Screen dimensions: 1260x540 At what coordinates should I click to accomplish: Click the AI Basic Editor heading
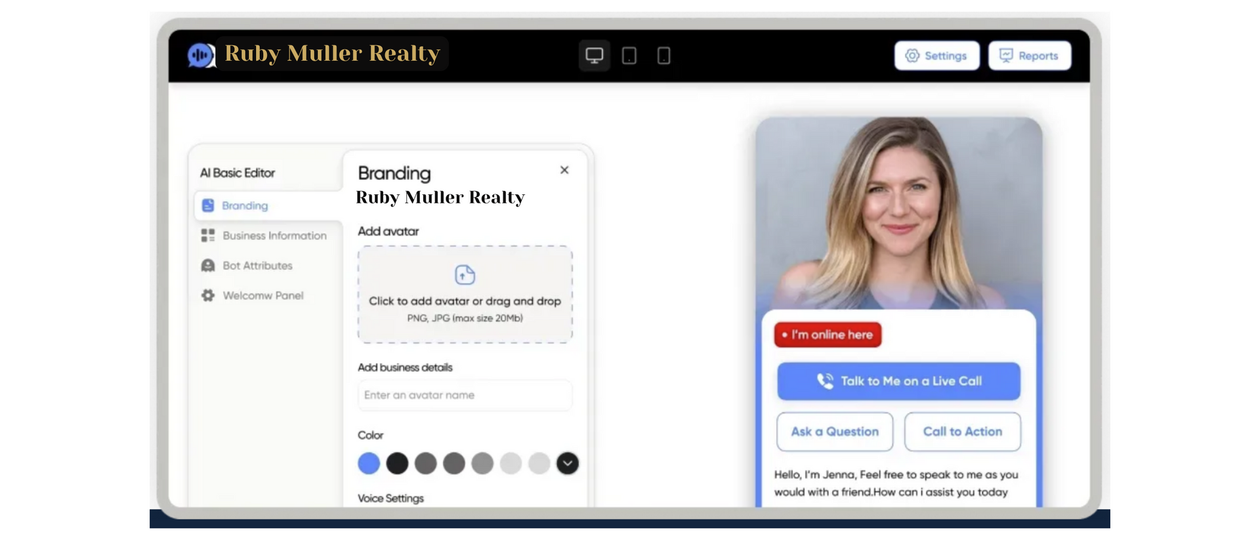(237, 173)
